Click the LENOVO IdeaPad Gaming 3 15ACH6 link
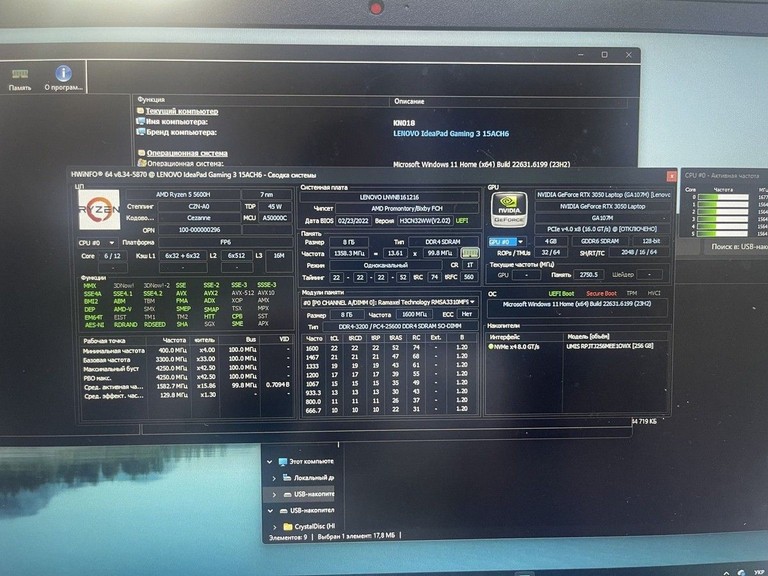Screen dimensions: 768x576 pos(451,133)
